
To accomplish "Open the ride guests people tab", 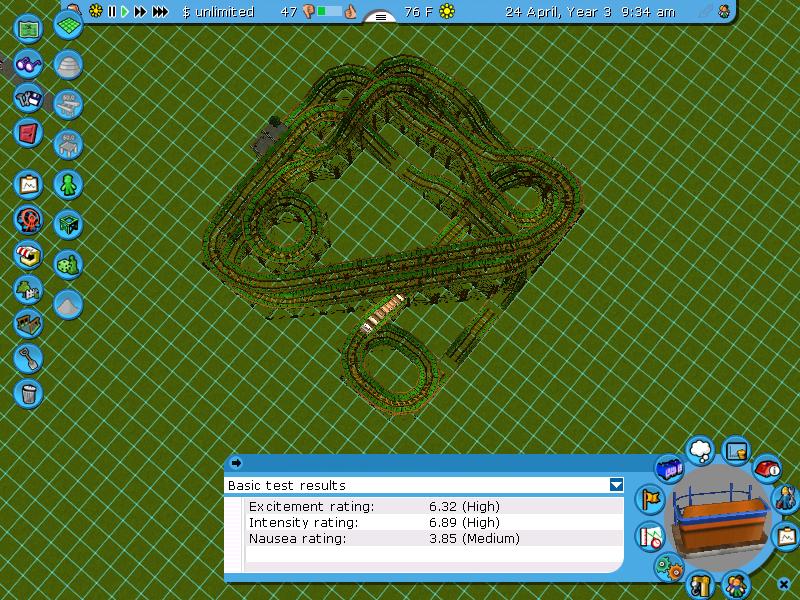I will pyautogui.click(x=736, y=585).
